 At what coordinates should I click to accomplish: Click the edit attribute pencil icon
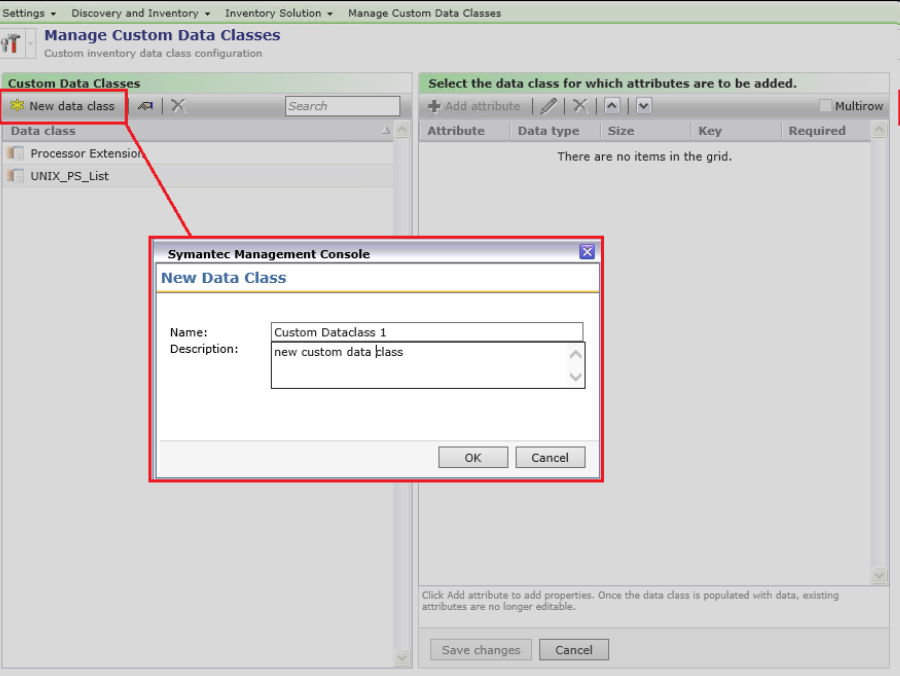pos(549,106)
